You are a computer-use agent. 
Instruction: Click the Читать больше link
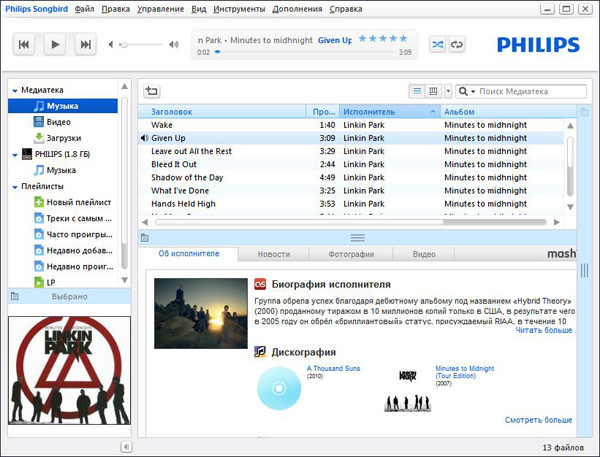[543, 330]
